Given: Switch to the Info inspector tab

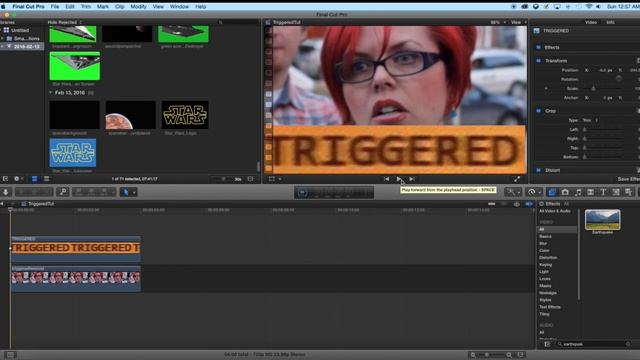Looking at the screenshot, I should click(610, 22).
